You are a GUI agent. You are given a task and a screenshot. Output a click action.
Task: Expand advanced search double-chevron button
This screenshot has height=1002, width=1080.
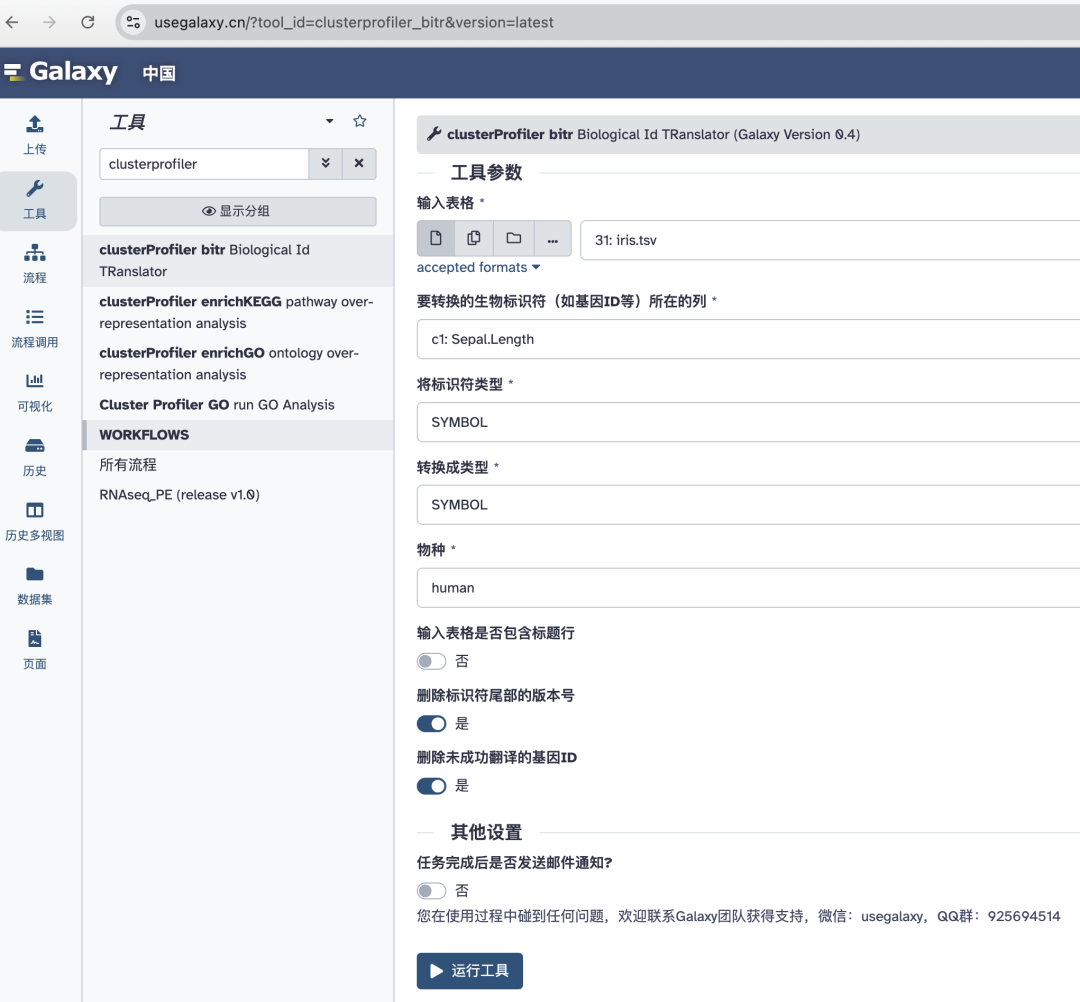[325, 164]
